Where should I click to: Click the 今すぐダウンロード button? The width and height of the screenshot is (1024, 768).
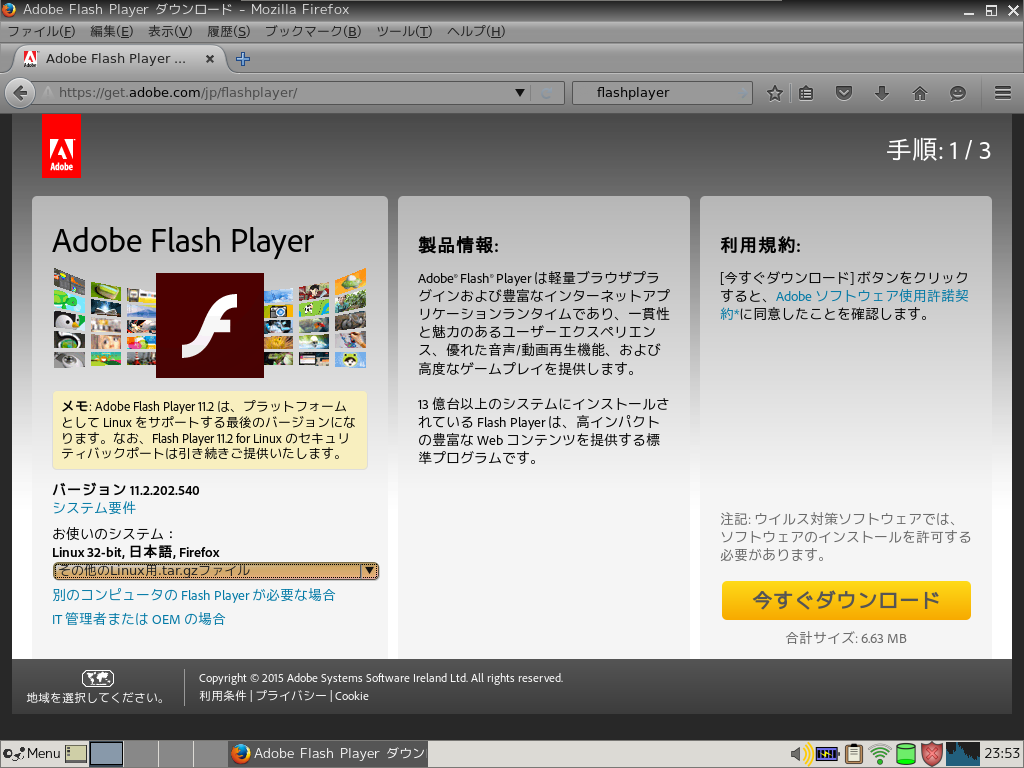(x=846, y=600)
